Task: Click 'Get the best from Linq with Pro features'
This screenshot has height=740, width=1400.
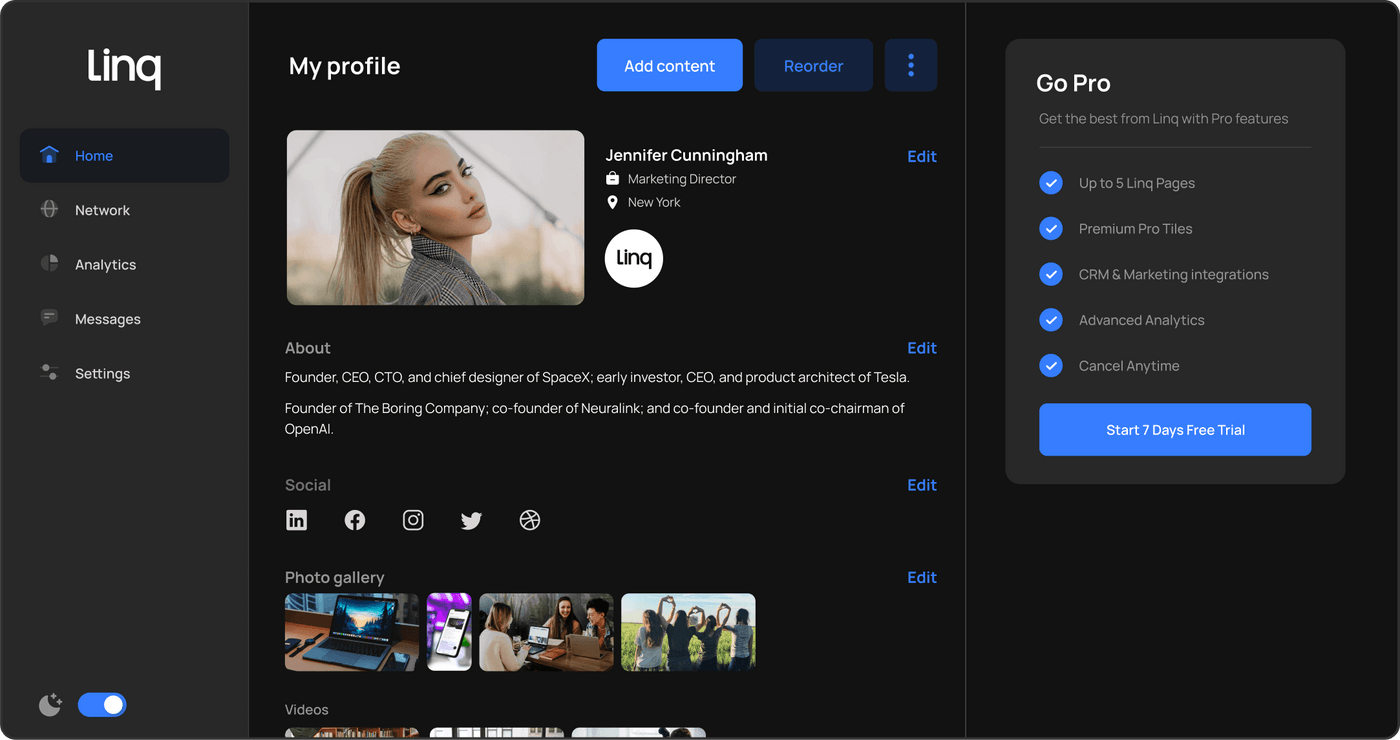Action: coord(1164,118)
